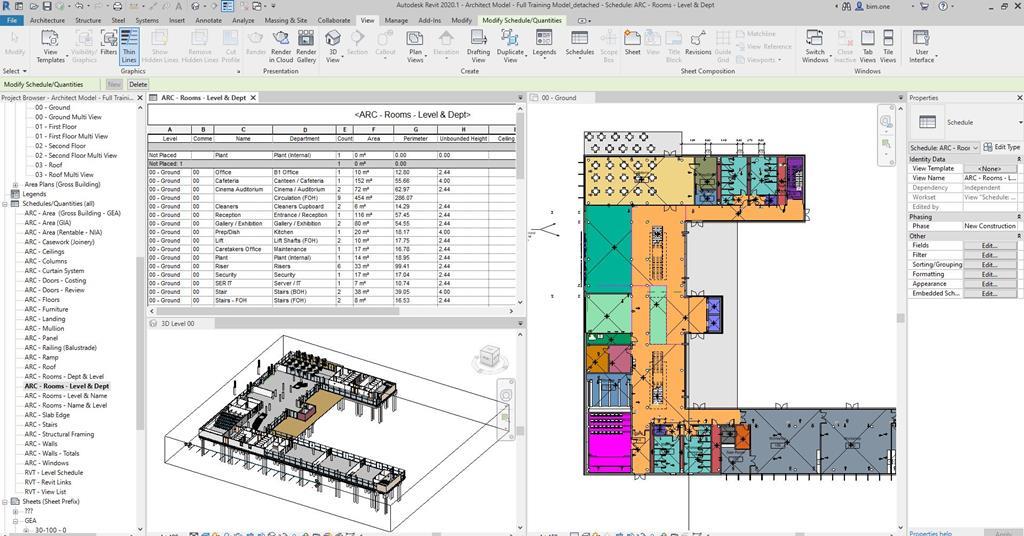Viewport: 1024px width, 536px height.
Task: Click the Switch Windows icon
Action: click(x=815, y=45)
